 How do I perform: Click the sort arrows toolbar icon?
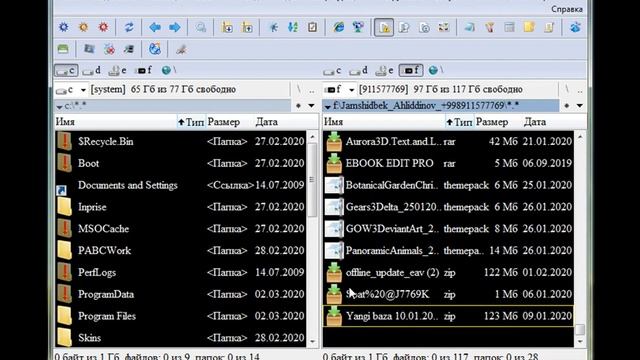[293, 27]
